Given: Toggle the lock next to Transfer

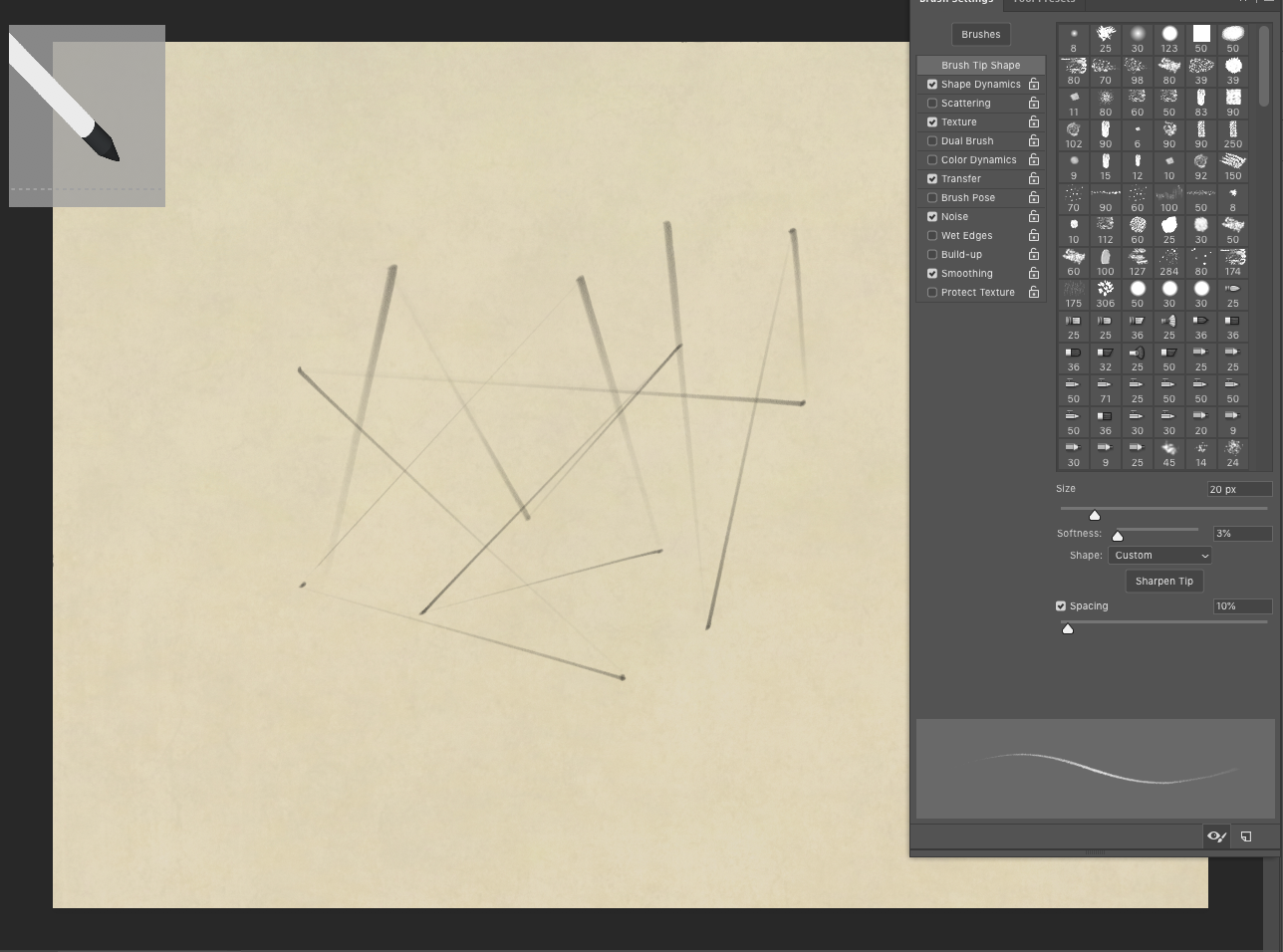Looking at the screenshot, I should click(1034, 179).
